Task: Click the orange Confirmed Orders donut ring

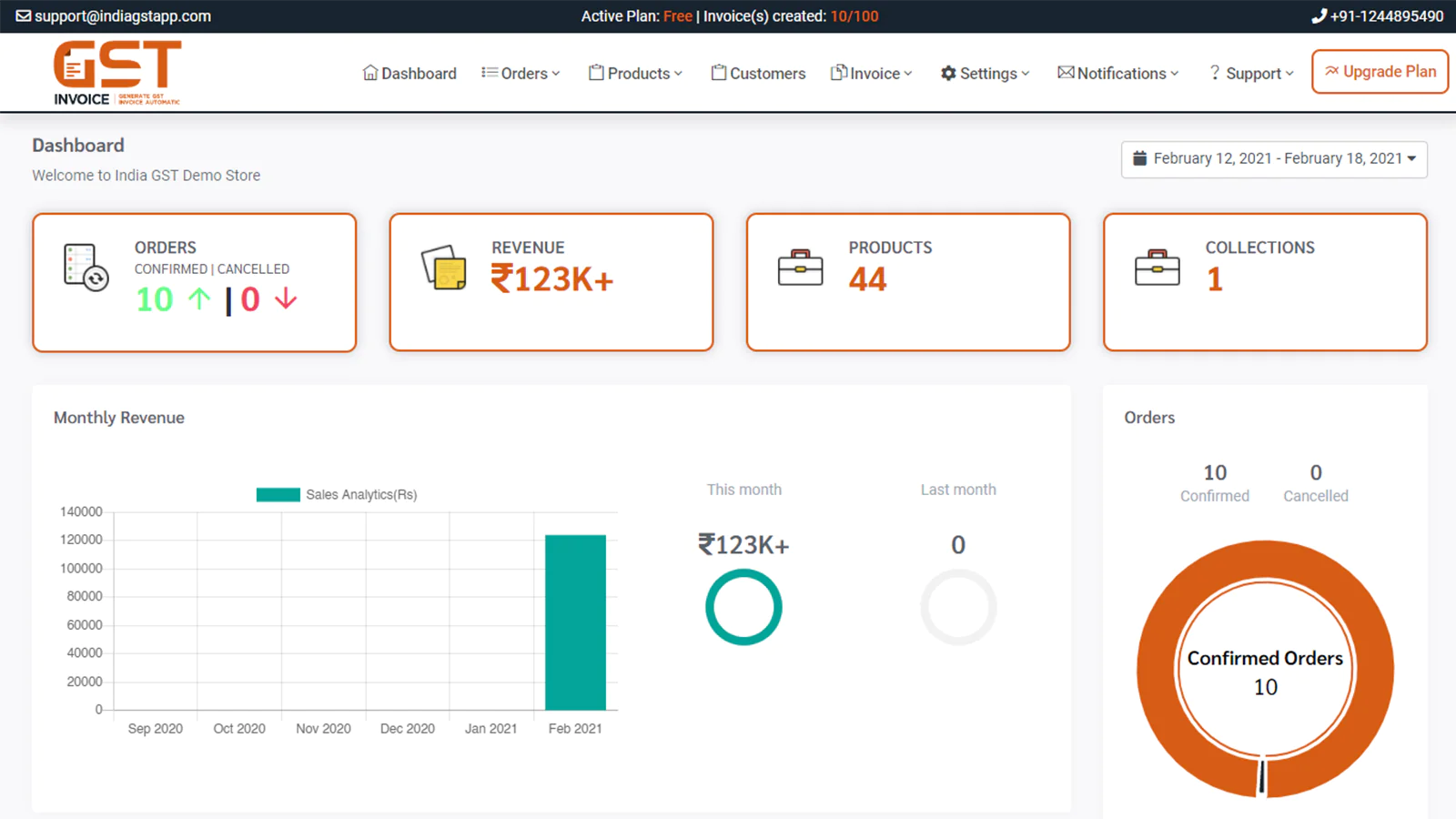Action: pyautogui.click(x=1156, y=669)
